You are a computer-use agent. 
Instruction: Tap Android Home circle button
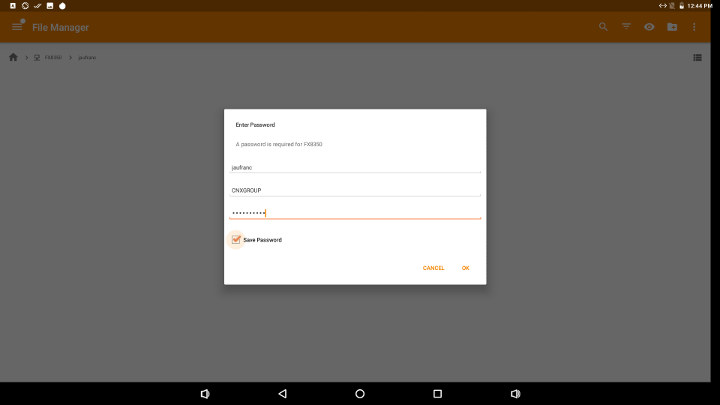coord(360,394)
